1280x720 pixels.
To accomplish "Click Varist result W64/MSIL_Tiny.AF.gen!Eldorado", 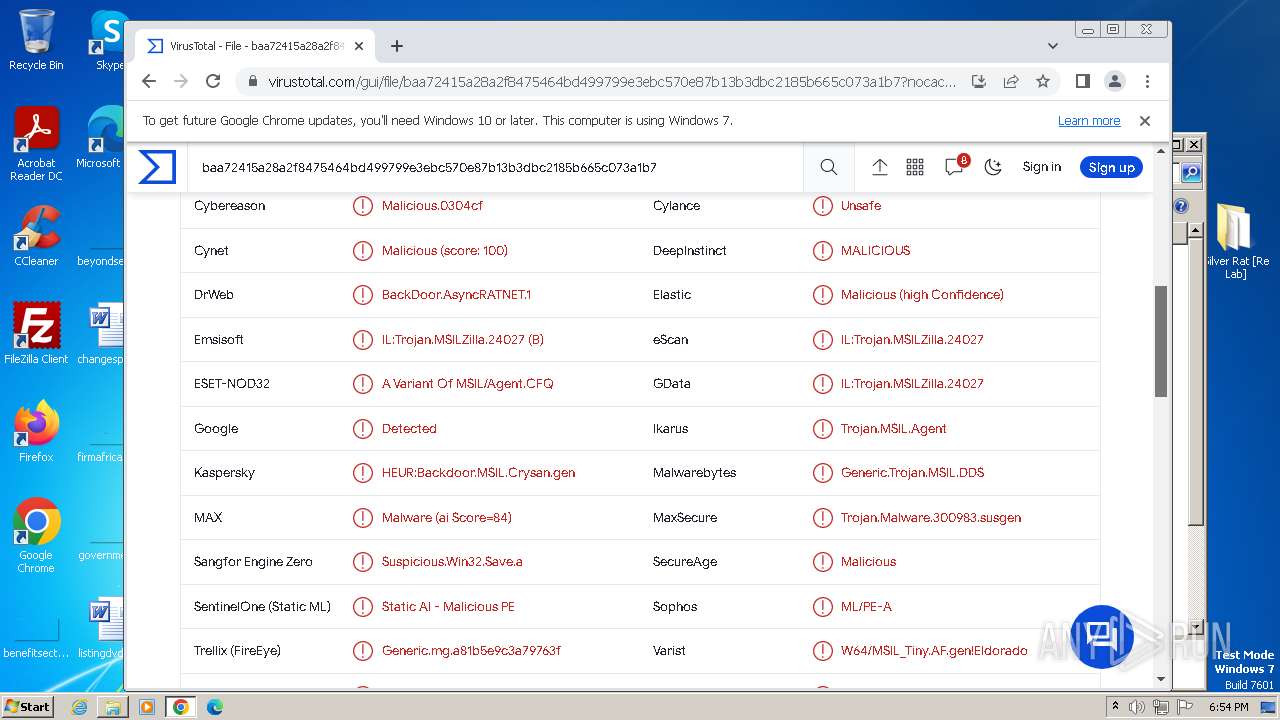I will 934,651.
